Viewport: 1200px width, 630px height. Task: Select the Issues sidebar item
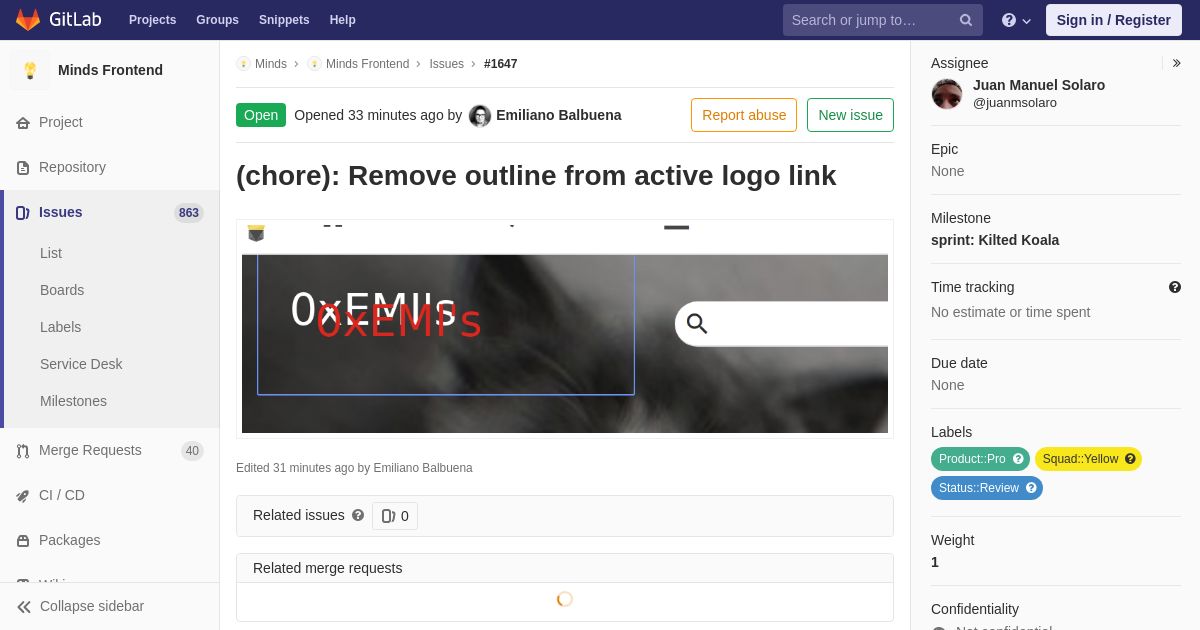point(110,212)
